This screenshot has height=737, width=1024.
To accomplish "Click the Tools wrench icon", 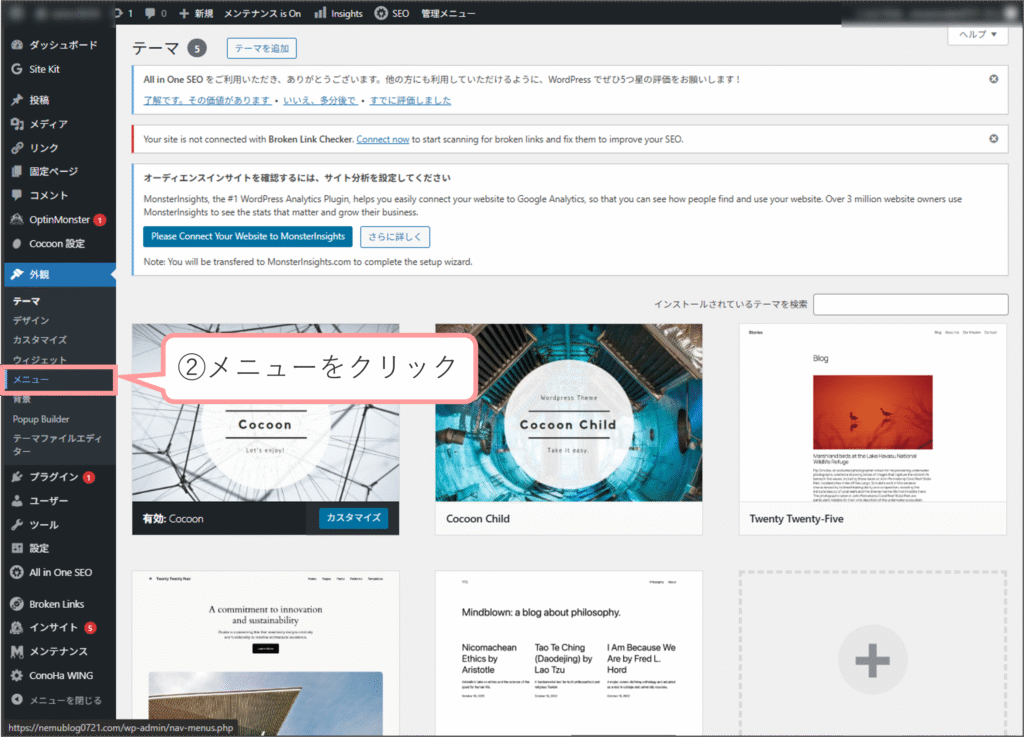I will click(17, 525).
